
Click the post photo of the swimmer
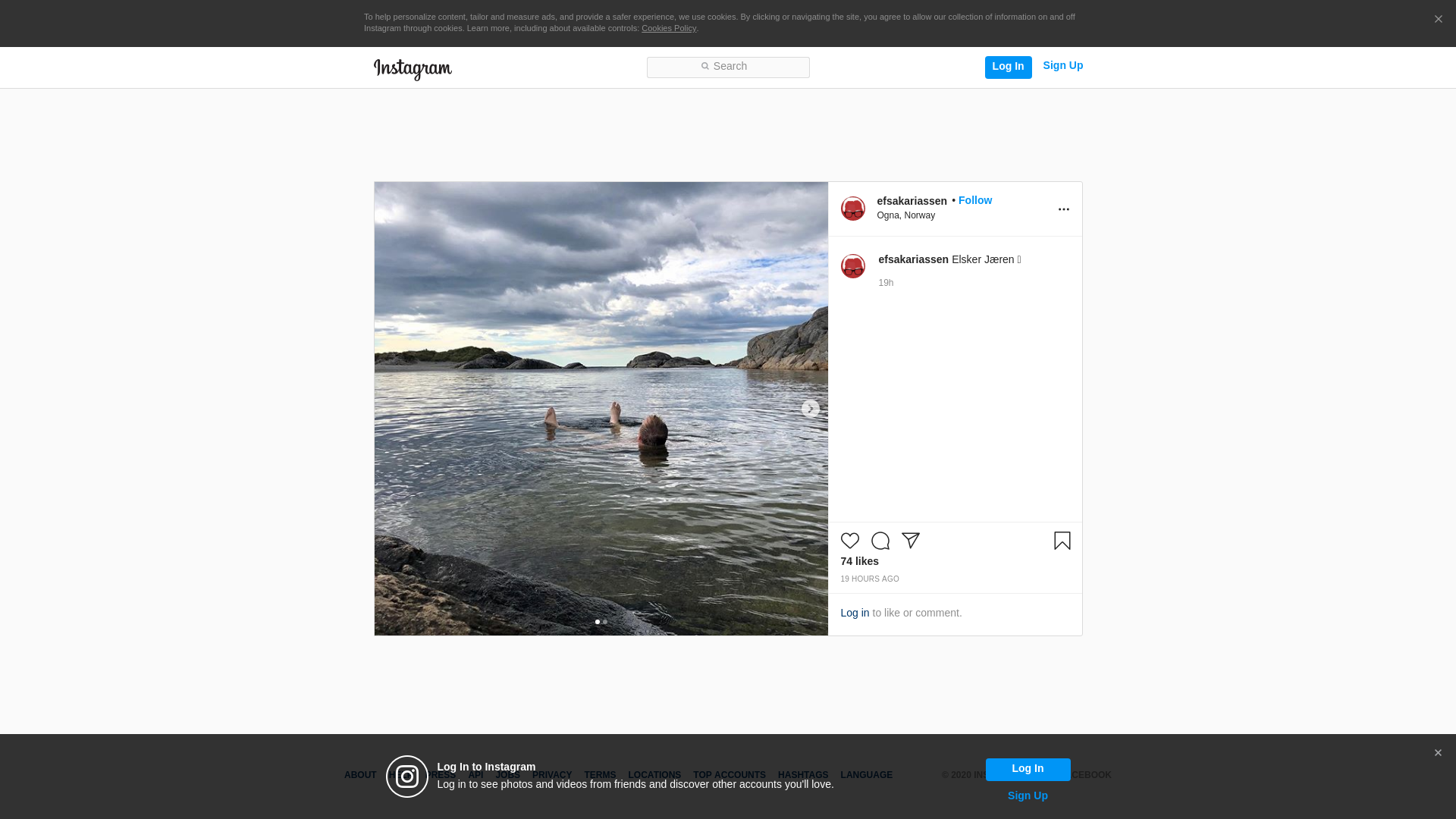(601, 409)
